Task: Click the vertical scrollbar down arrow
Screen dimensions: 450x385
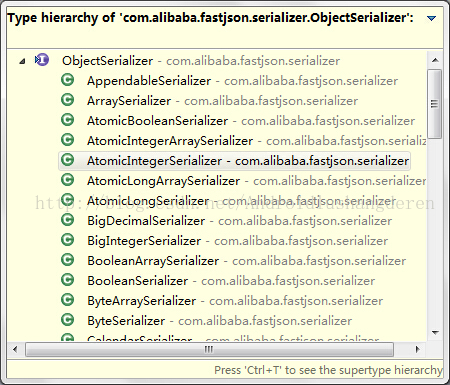Action: pos(435,332)
